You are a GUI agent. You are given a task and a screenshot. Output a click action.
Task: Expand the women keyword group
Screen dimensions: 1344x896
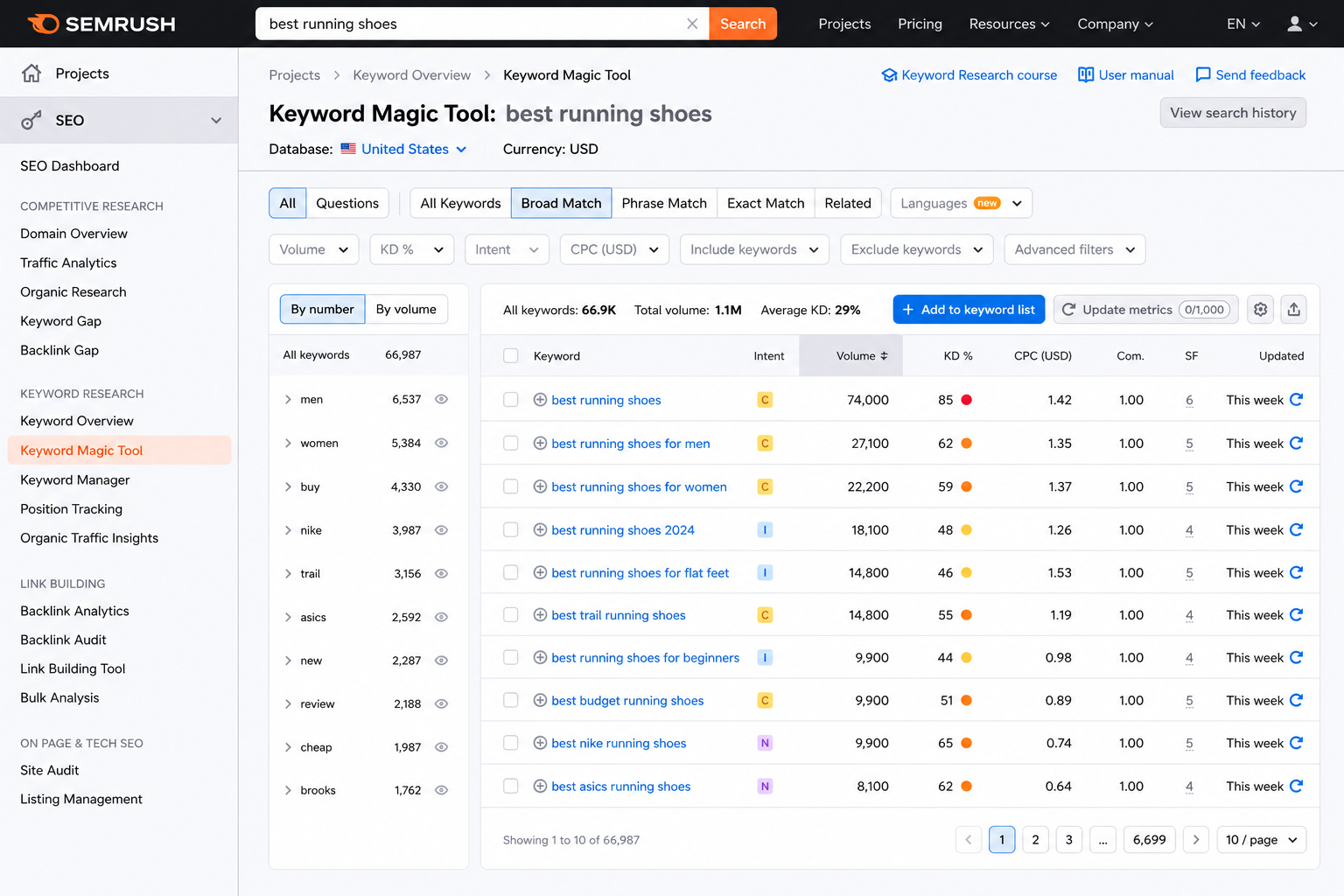[288, 443]
